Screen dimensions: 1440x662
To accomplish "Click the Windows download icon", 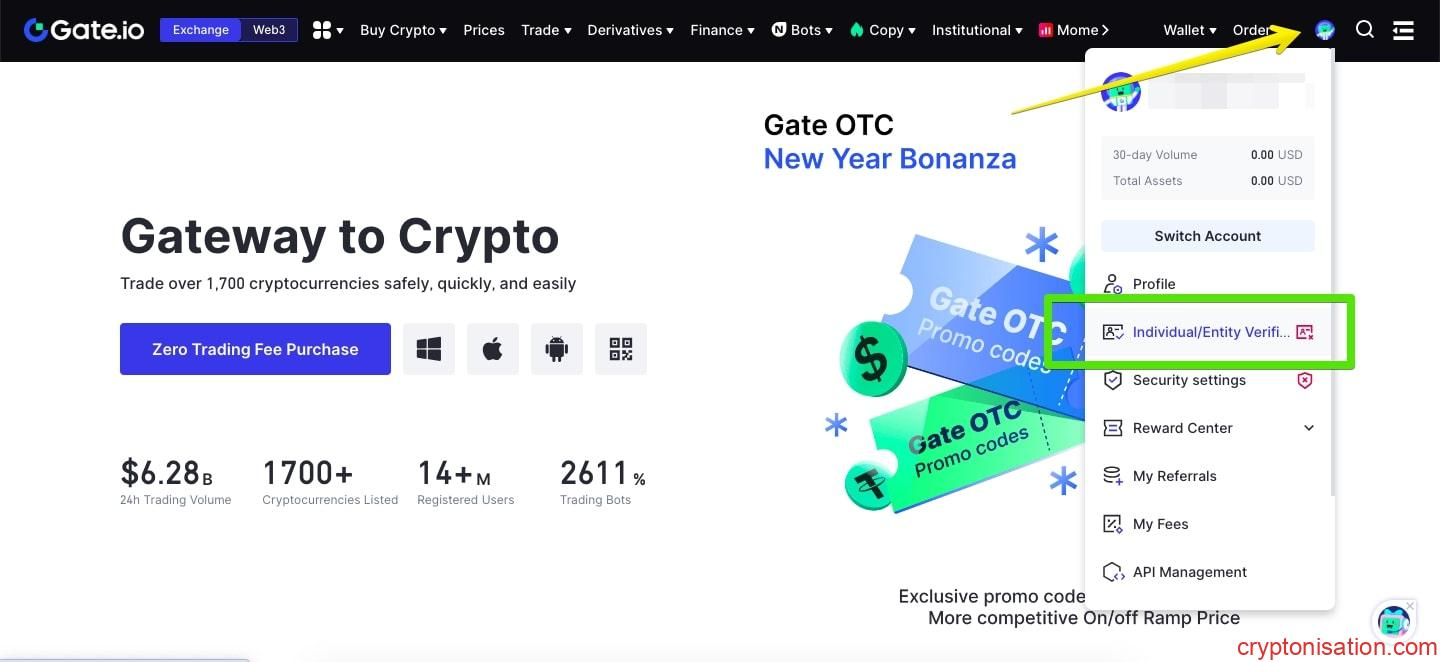I will 429,349.
